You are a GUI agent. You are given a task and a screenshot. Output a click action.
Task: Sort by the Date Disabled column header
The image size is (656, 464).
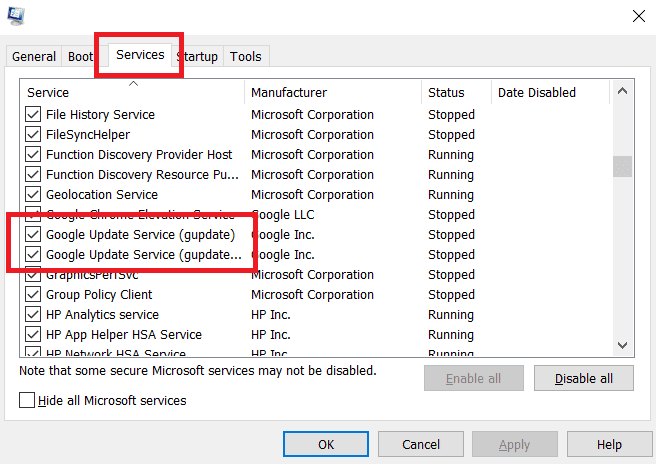click(x=550, y=92)
